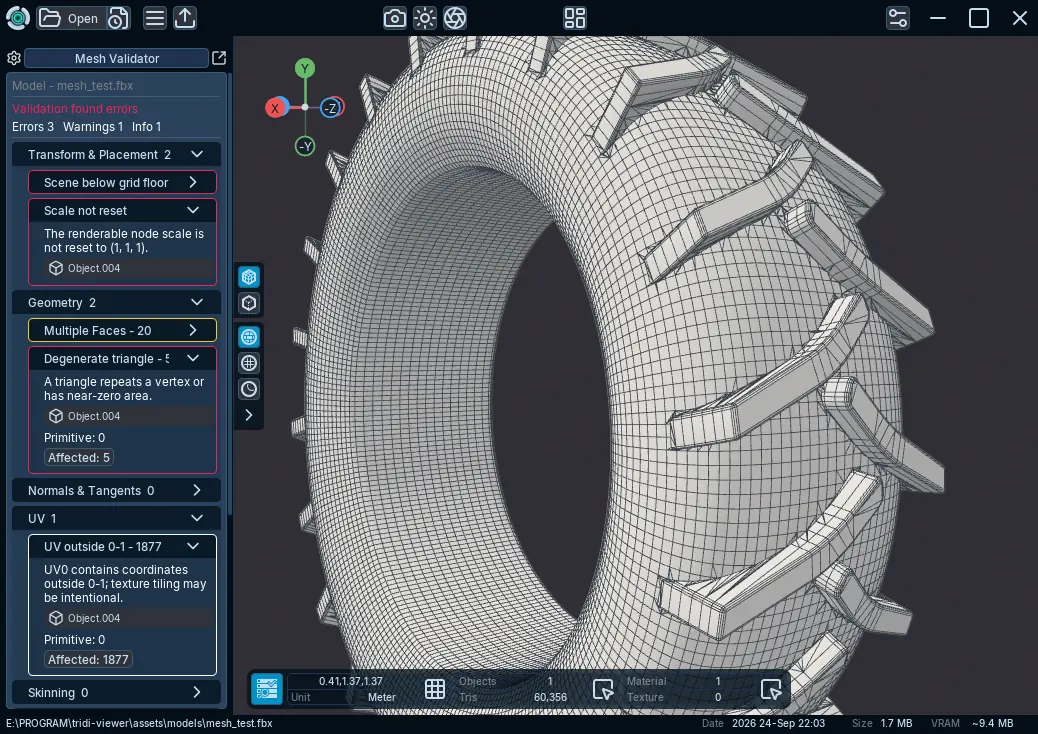This screenshot has height=734, width=1038.
Task: Collapse Degenerate triangle error
Action: pos(122,359)
